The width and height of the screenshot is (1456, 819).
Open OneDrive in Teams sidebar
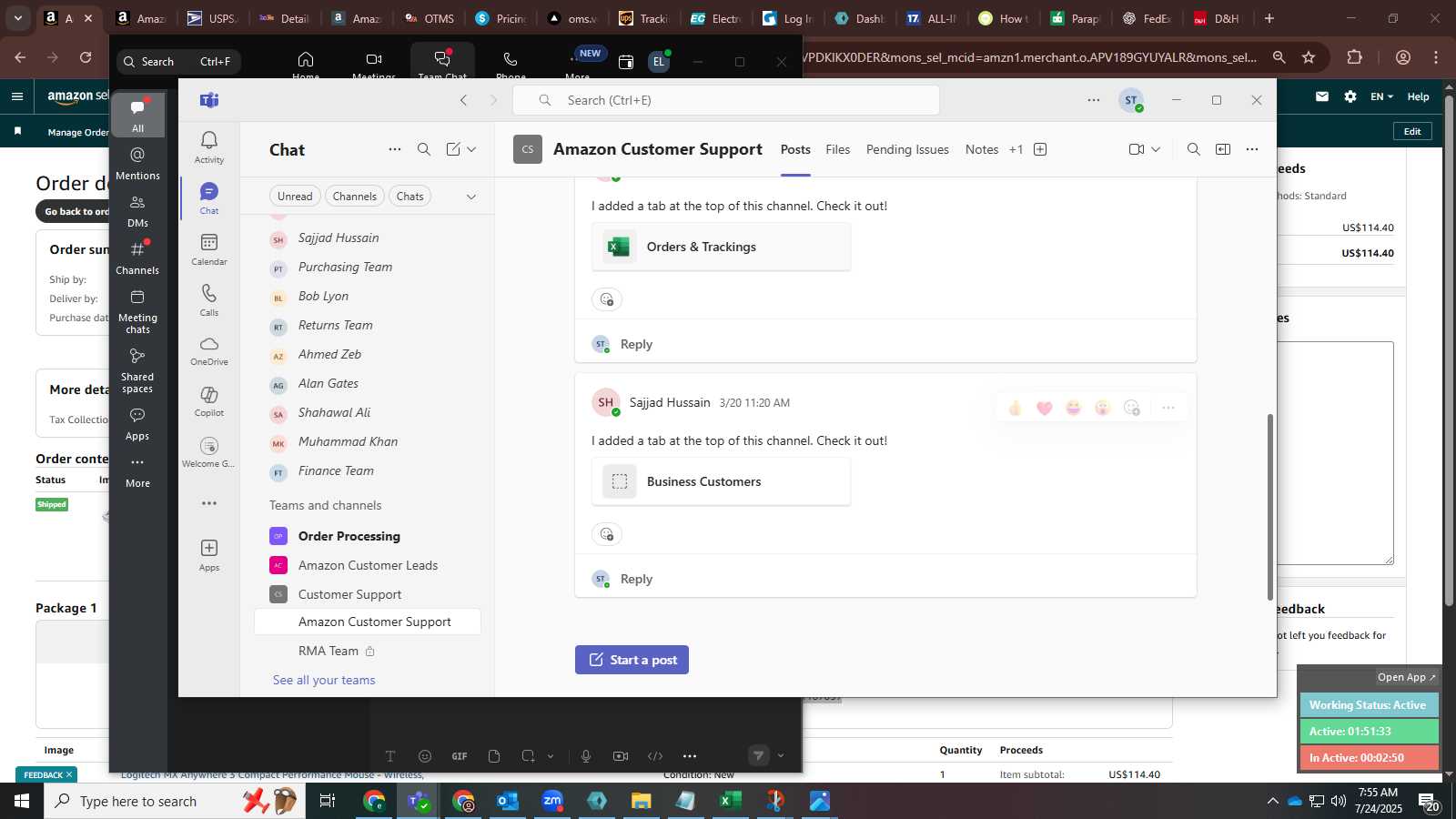click(209, 349)
